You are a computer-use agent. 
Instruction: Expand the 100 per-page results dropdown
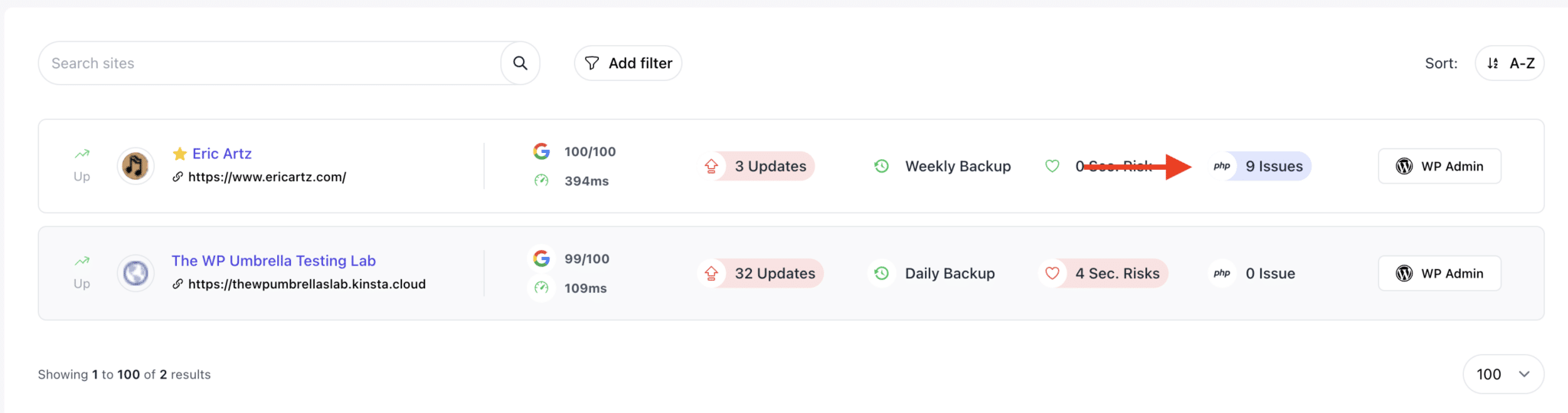pos(1503,374)
